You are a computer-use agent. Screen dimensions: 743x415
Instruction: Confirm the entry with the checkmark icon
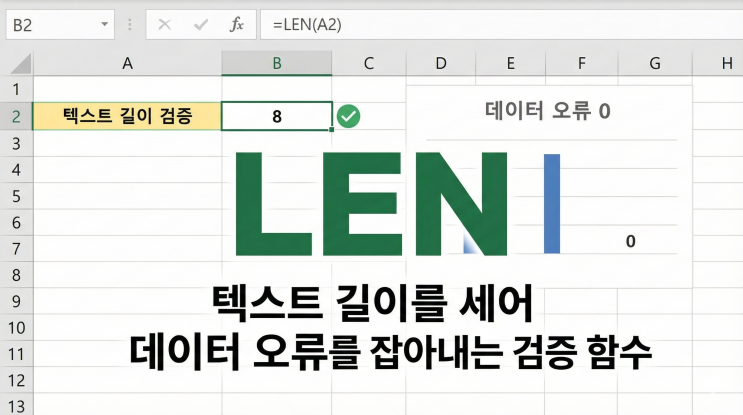click(x=201, y=24)
